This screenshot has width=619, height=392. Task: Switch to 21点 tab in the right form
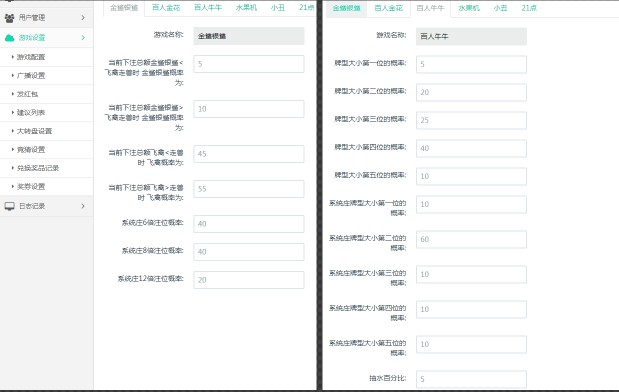click(x=529, y=8)
